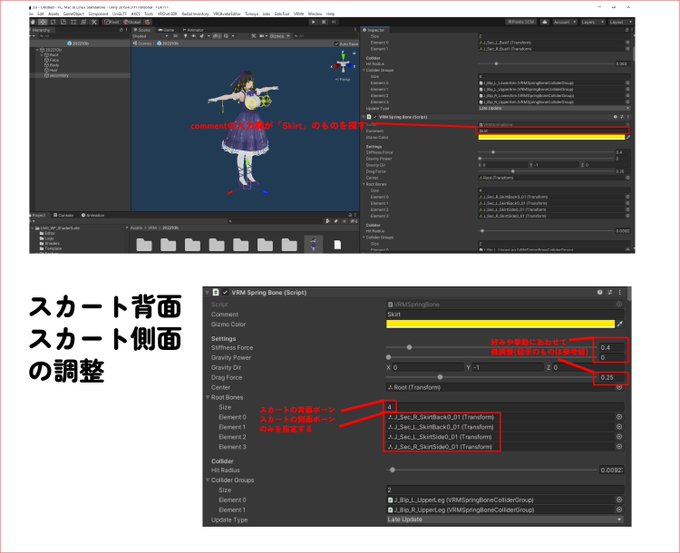Open Update Type dropdown showing Late Update in enlarged inspector
The width and height of the screenshot is (680, 553).
[505, 519]
